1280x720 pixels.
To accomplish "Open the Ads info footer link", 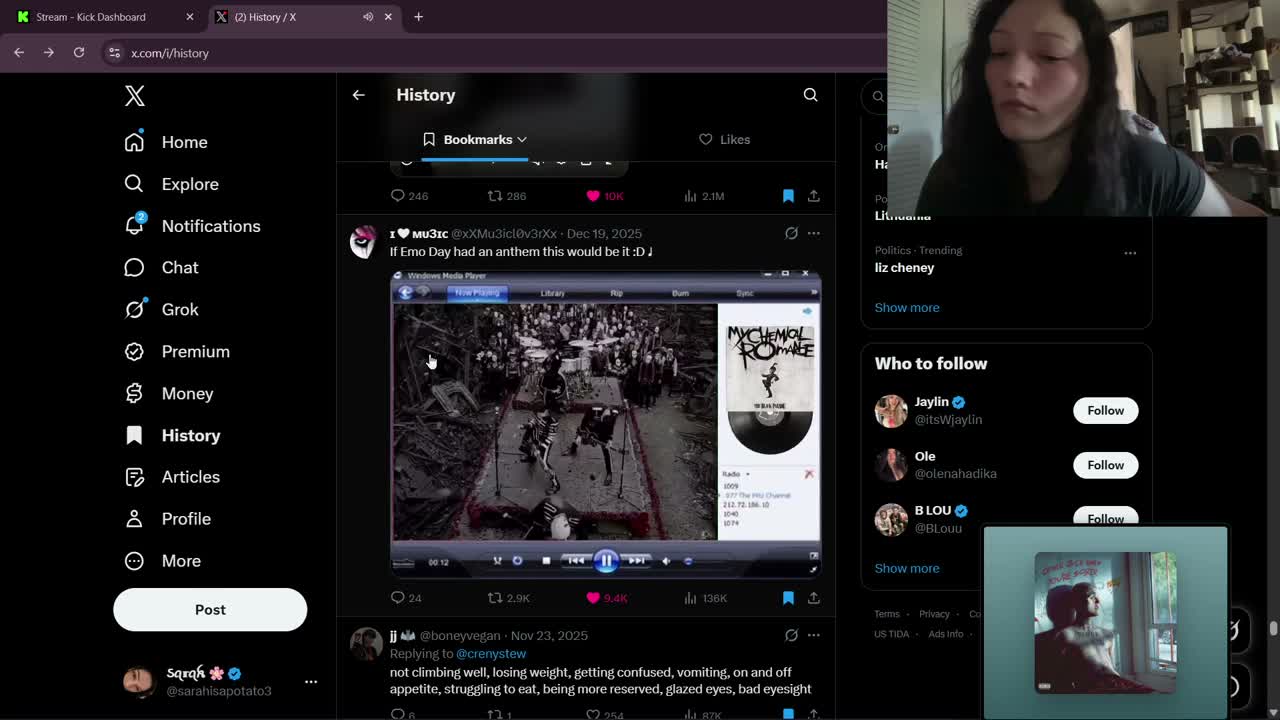I will pyautogui.click(x=945, y=634).
